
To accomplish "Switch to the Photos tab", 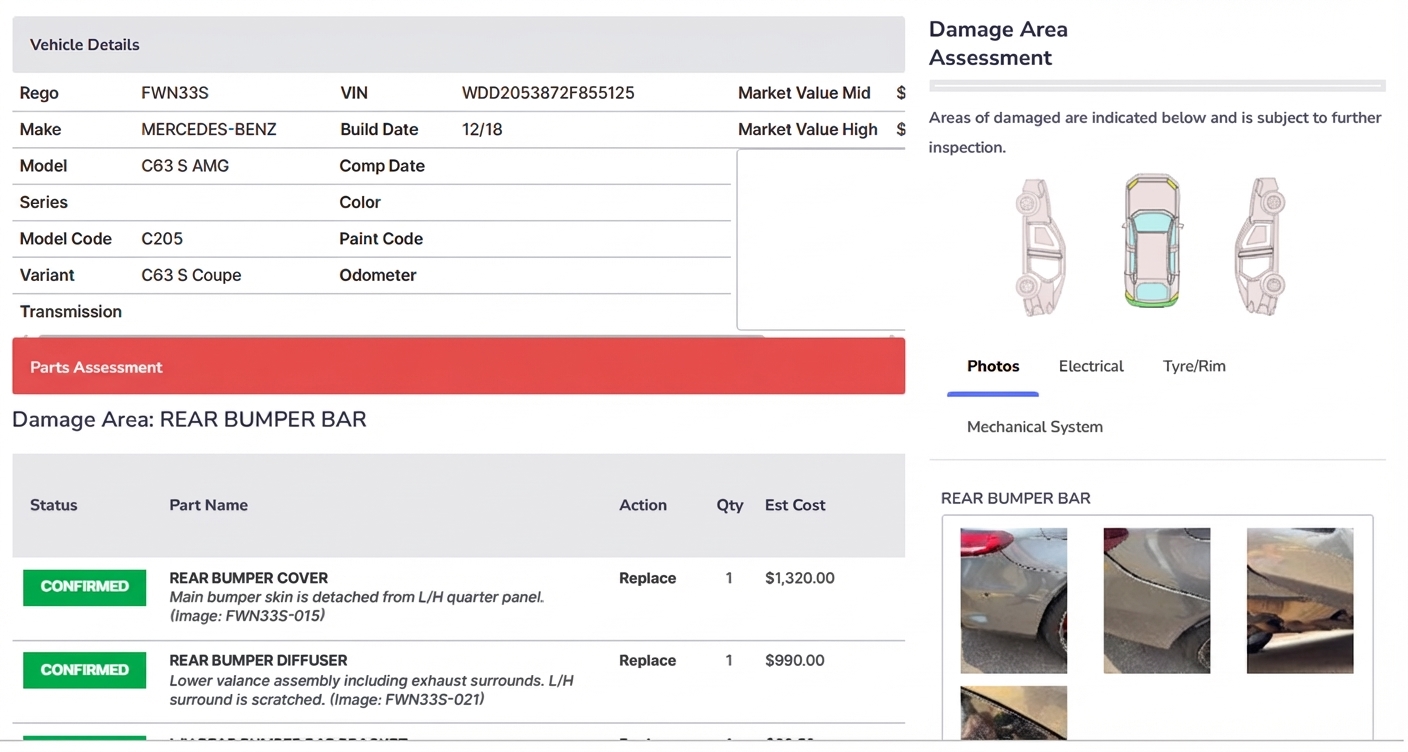I will click(992, 366).
